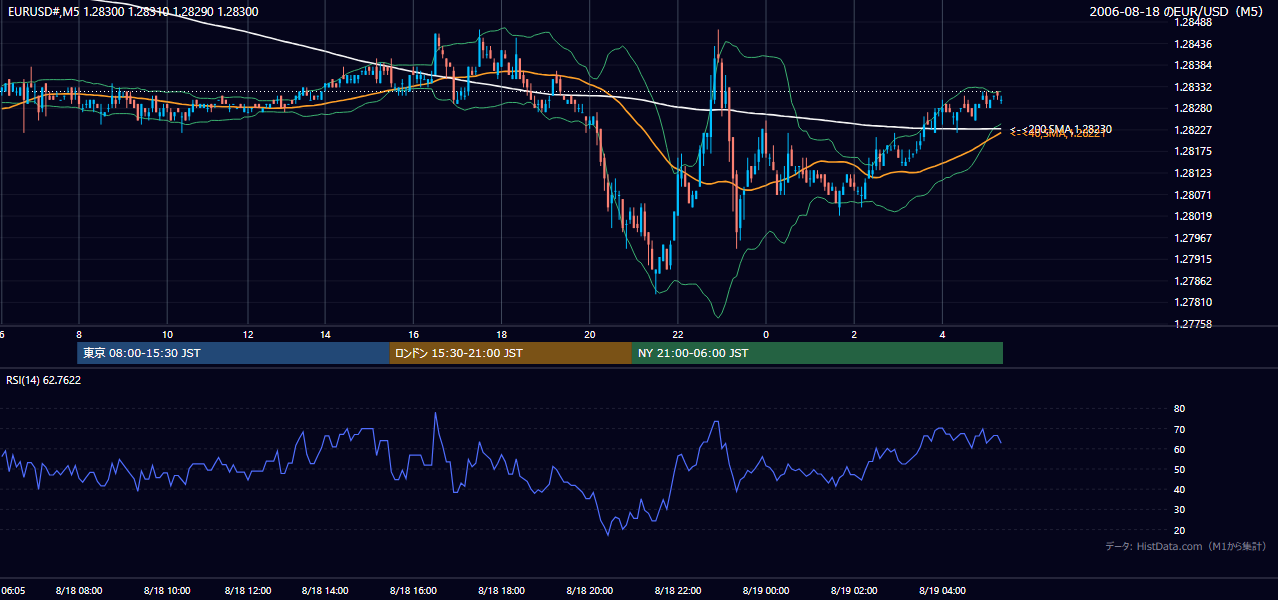Click RSI scale value 30
The image size is (1278, 600).
[x=1179, y=510]
